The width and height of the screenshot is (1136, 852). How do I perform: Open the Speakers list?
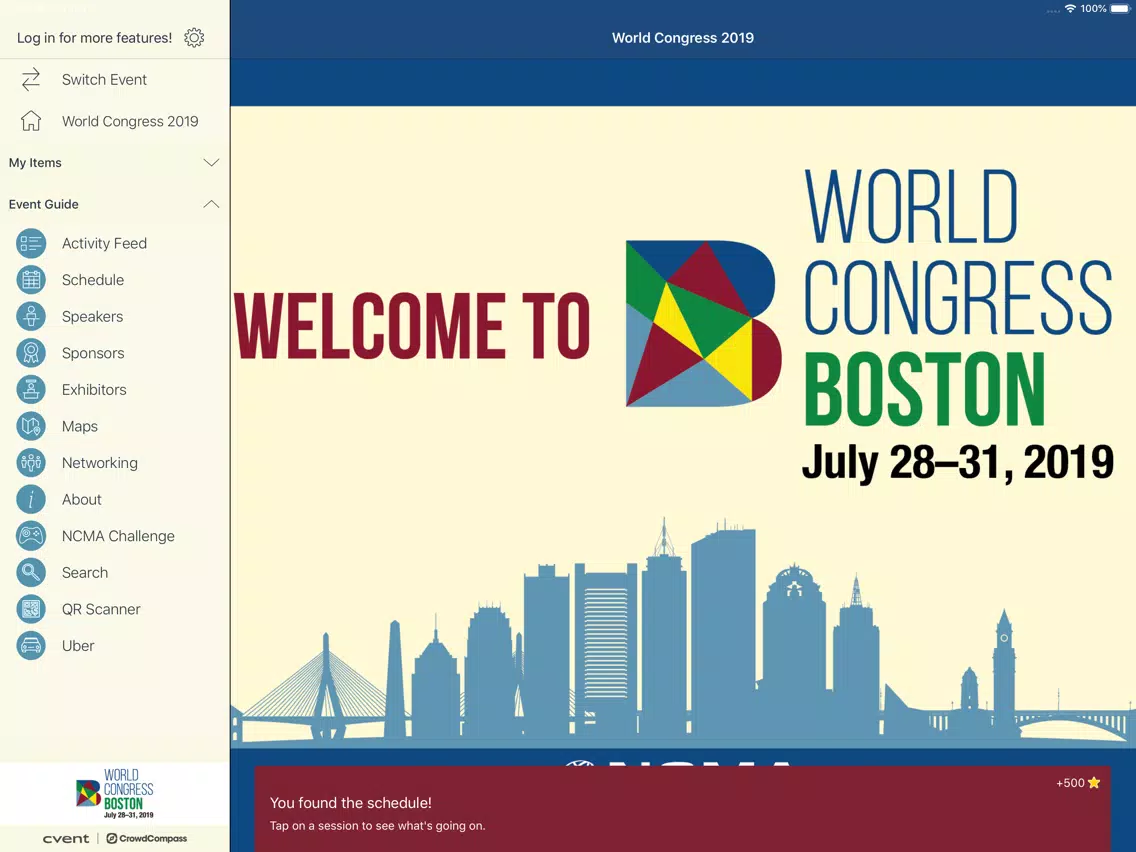(93, 317)
